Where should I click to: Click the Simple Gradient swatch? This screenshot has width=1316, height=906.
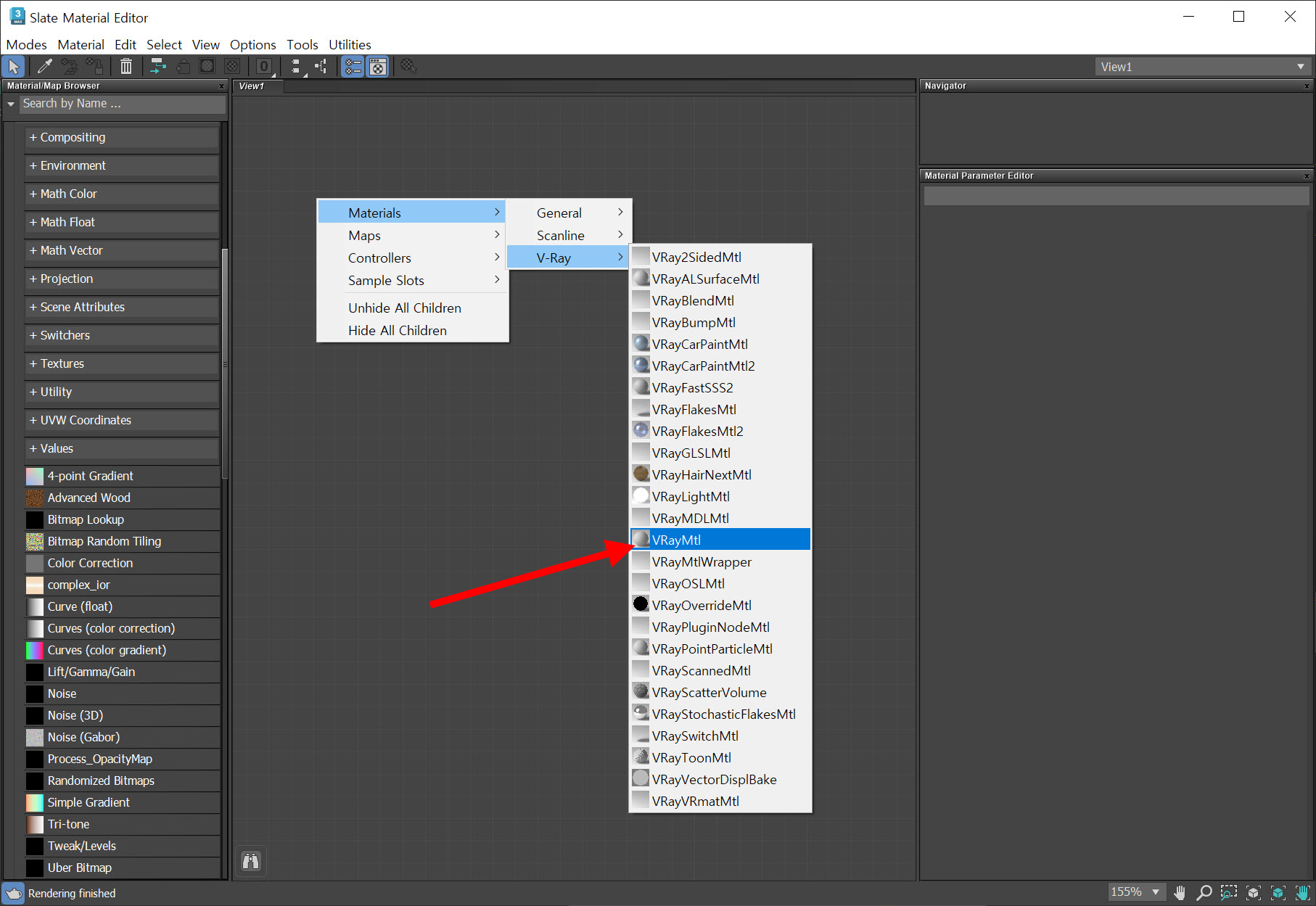click(x=35, y=803)
